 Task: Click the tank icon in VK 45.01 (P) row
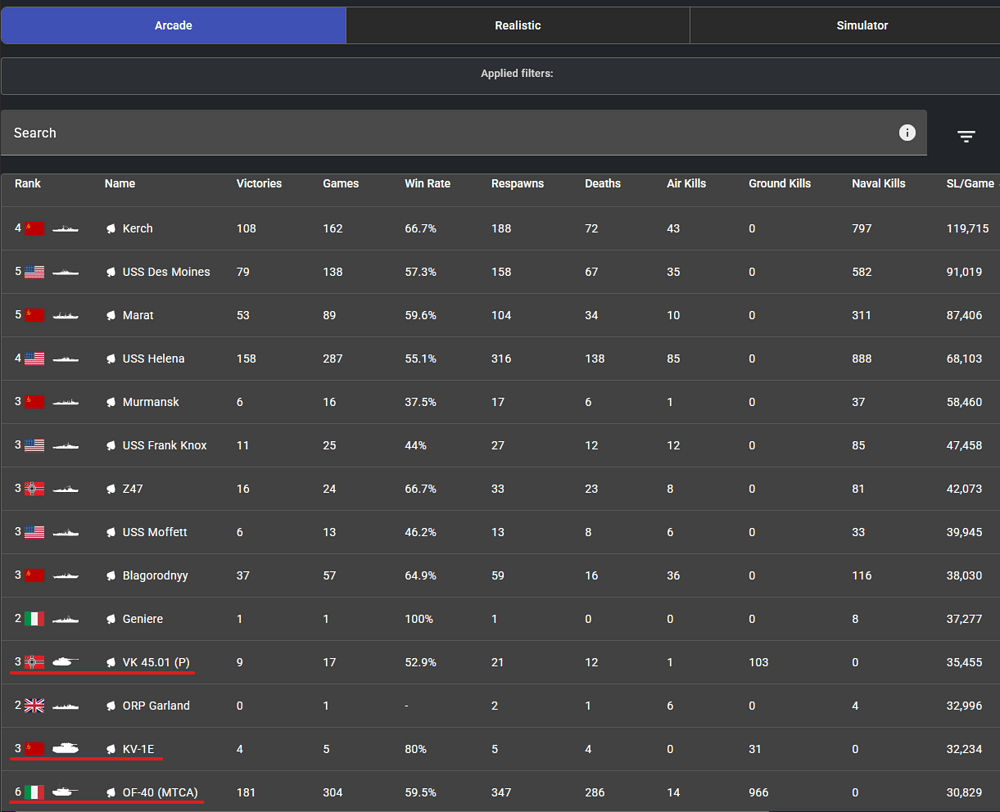65,662
